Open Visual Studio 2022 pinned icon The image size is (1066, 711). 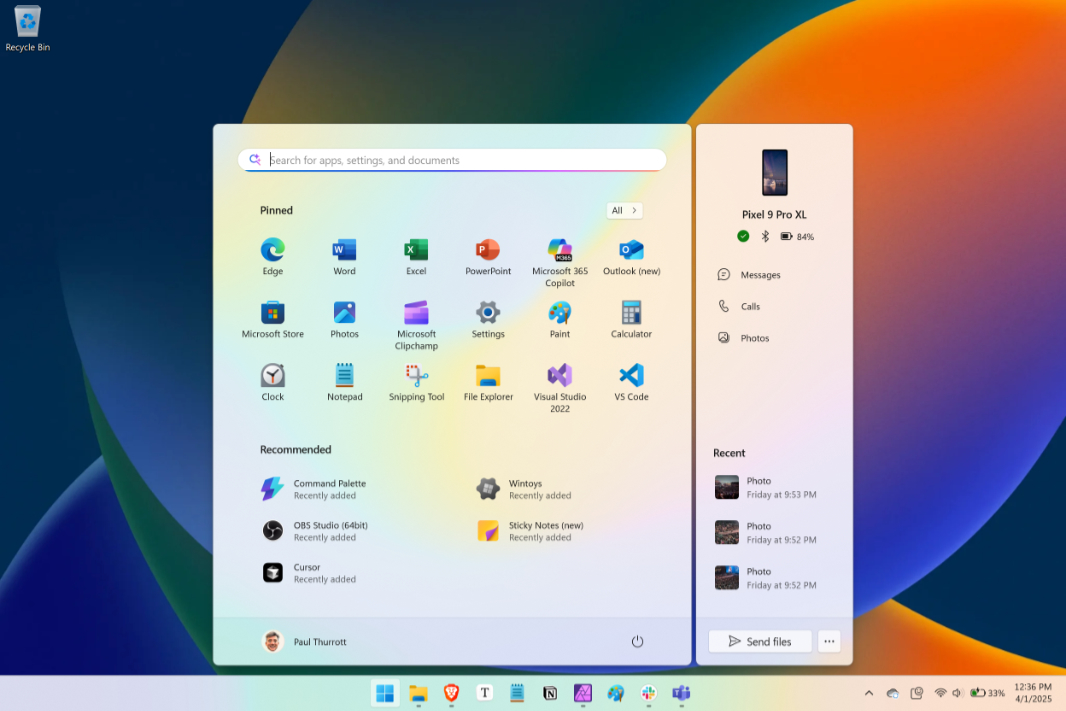(560, 387)
